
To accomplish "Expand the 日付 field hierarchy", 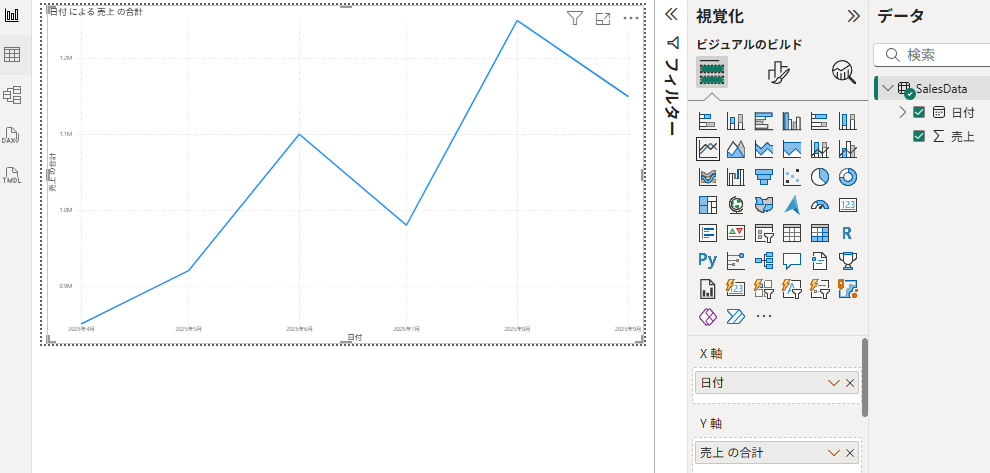I will (902, 112).
